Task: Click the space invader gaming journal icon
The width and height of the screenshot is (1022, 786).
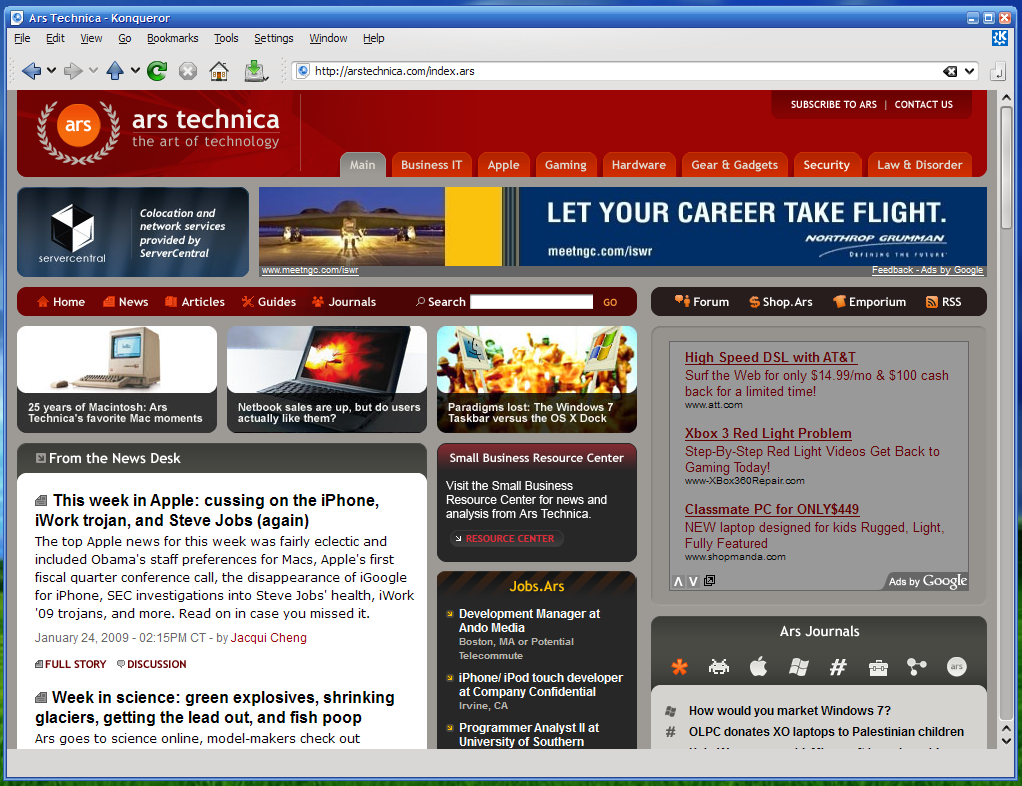Action: [719, 667]
